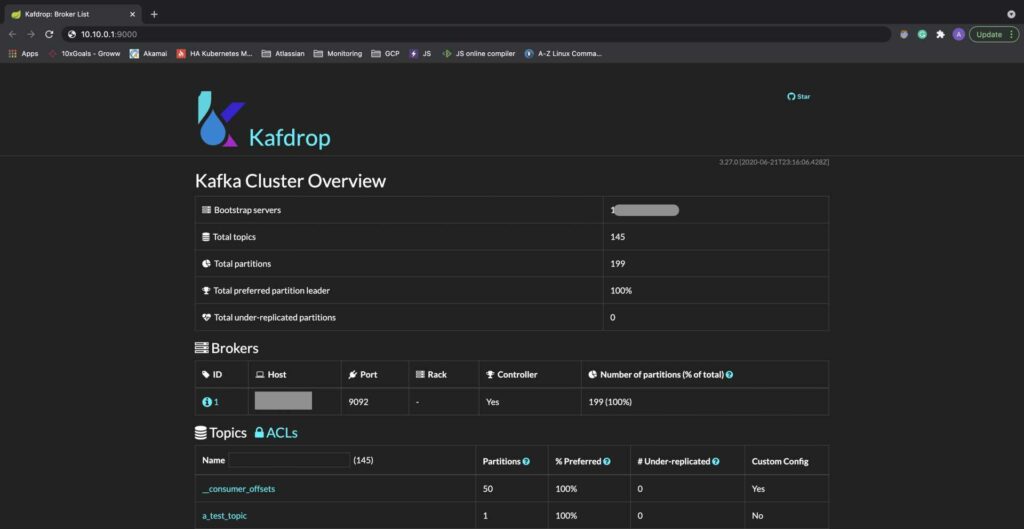This screenshot has height=529, width=1024.
Task: Click the Controller column trophy icon
Action: tap(490, 375)
